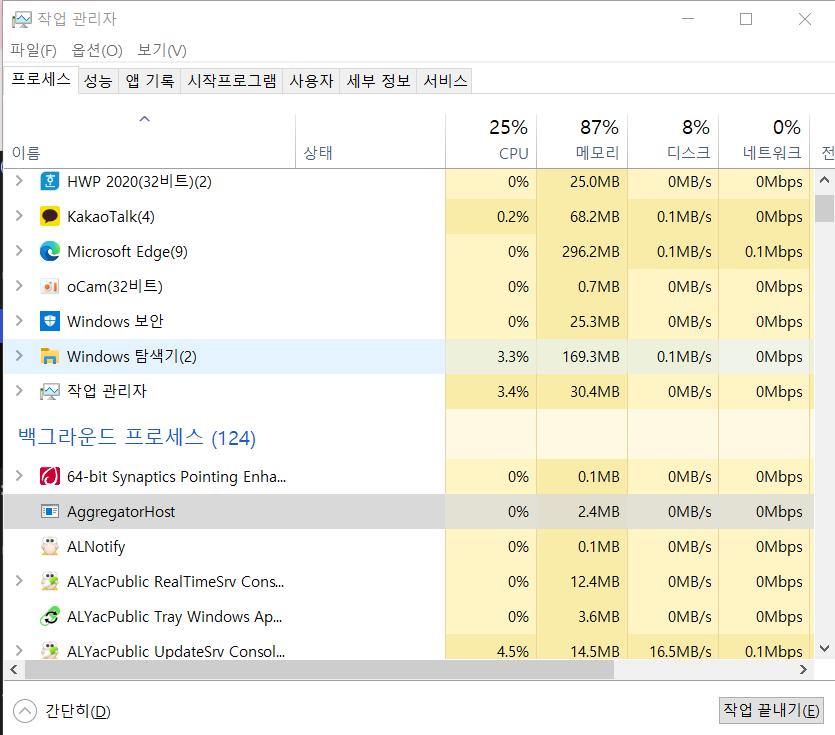Click the HWP 2020 app icon
This screenshot has height=735, width=835.
tap(50, 182)
